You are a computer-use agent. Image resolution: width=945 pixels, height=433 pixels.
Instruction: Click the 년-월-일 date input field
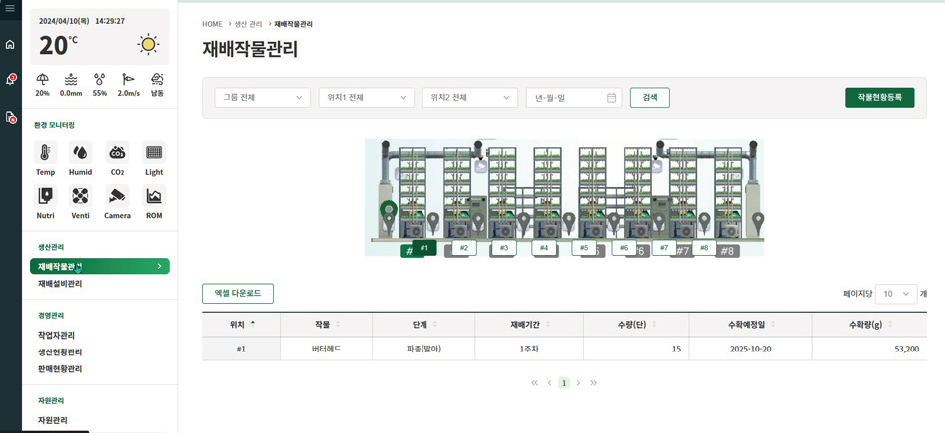(x=573, y=98)
